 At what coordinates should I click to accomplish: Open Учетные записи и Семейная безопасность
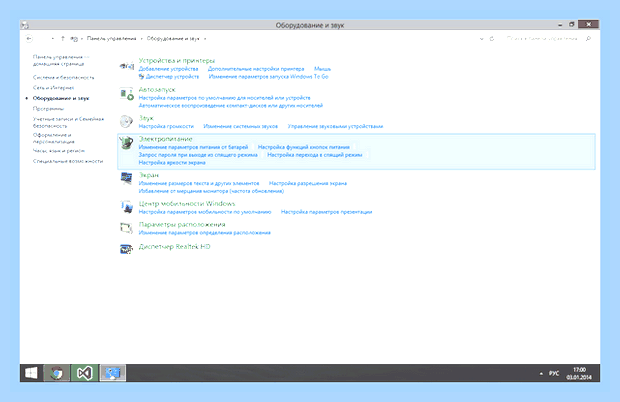coord(68,122)
